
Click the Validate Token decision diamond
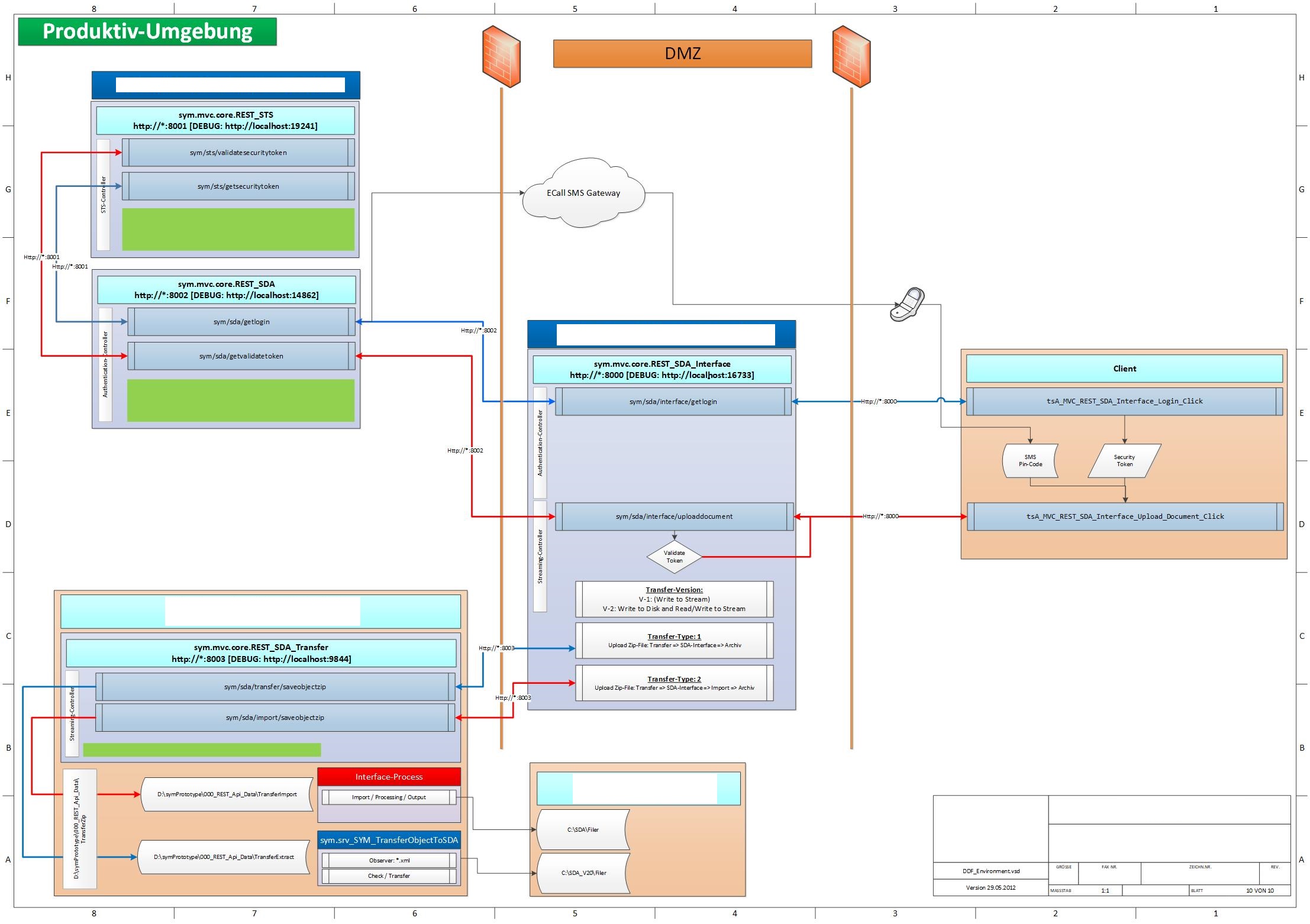[x=675, y=557]
